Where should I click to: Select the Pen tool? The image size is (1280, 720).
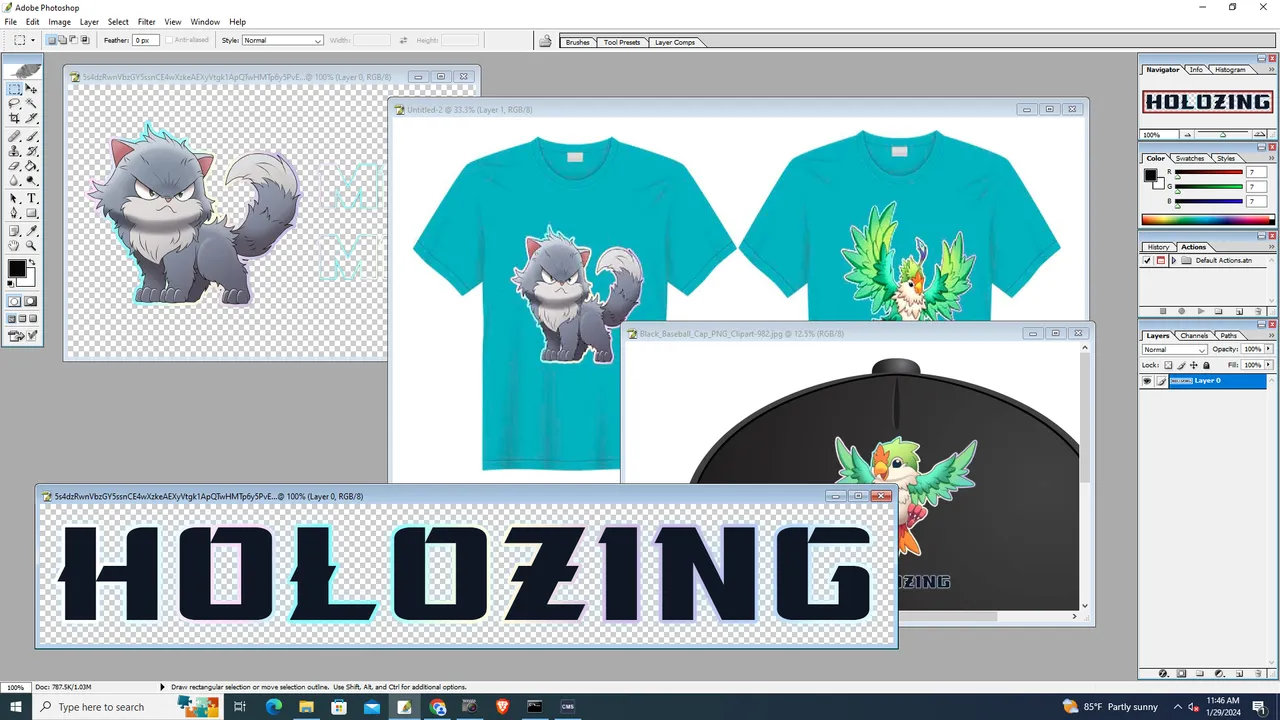[14, 213]
